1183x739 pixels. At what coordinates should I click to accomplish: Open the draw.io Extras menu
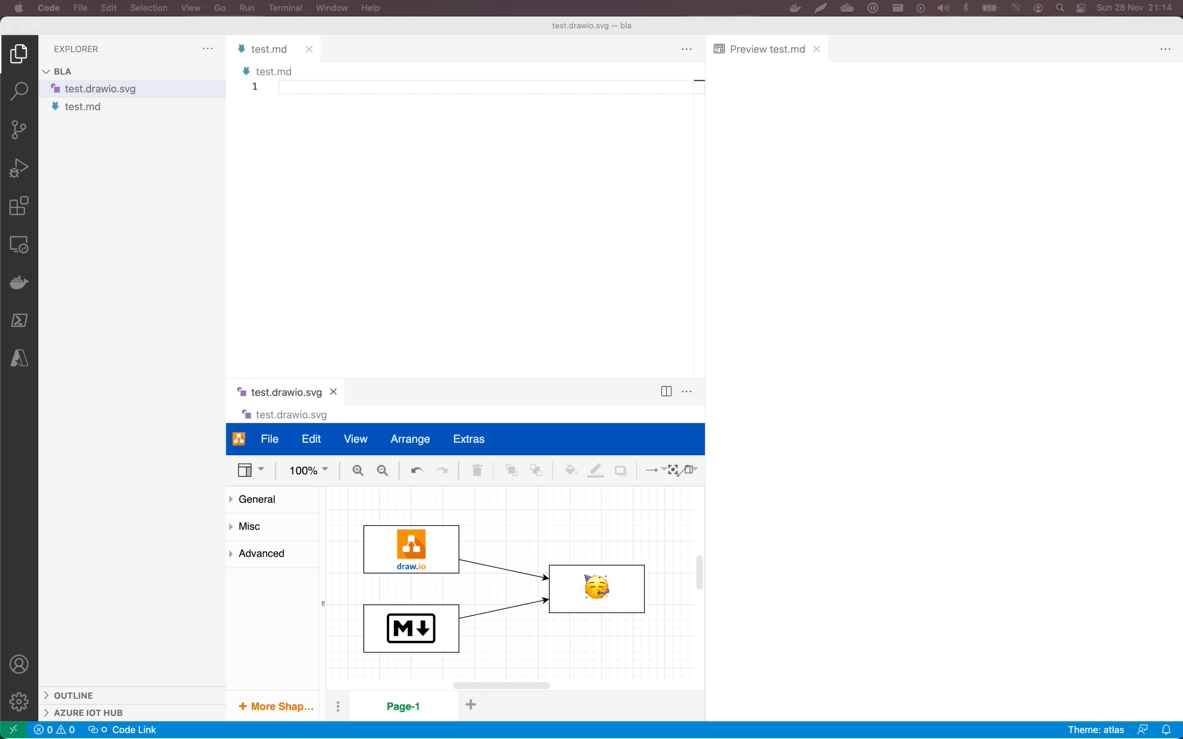pos(469,439)
